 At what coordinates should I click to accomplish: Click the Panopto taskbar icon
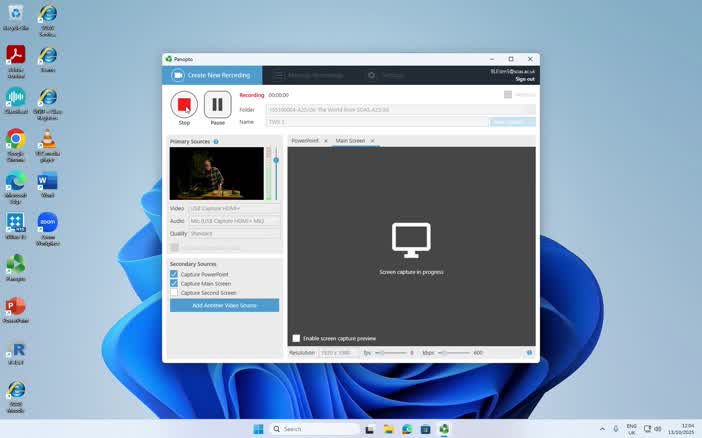(x=444, y=429)
